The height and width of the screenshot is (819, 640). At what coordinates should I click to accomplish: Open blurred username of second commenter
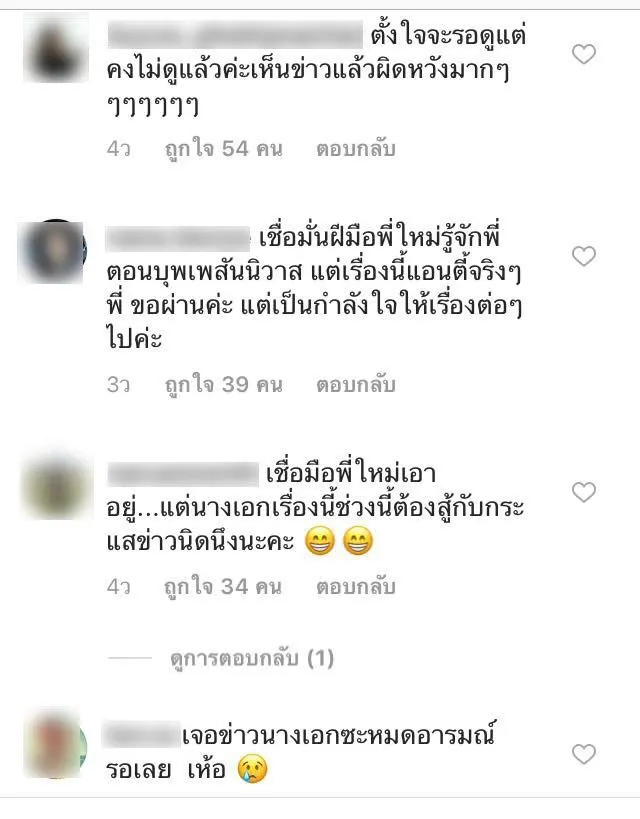point(178,239)
